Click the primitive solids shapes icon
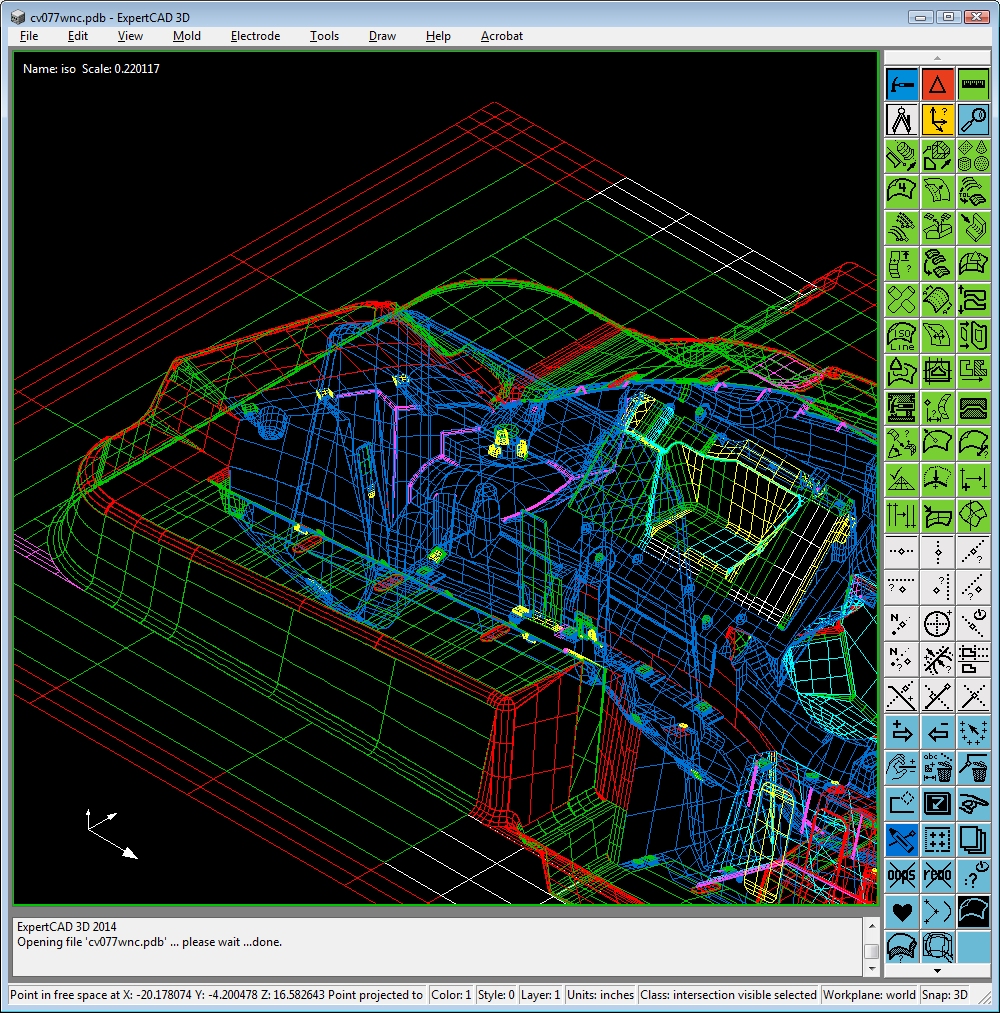Viewport: 1000px width, 1013px height. click(974, 156)
